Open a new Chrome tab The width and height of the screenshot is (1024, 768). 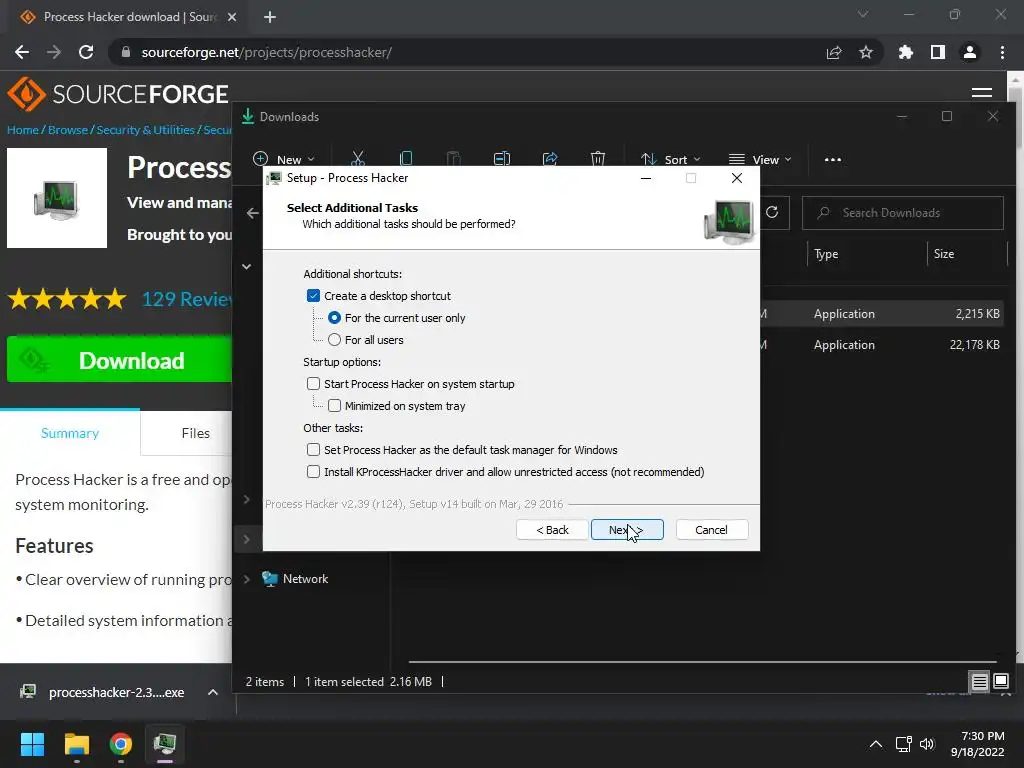click(x=270, y=17)
